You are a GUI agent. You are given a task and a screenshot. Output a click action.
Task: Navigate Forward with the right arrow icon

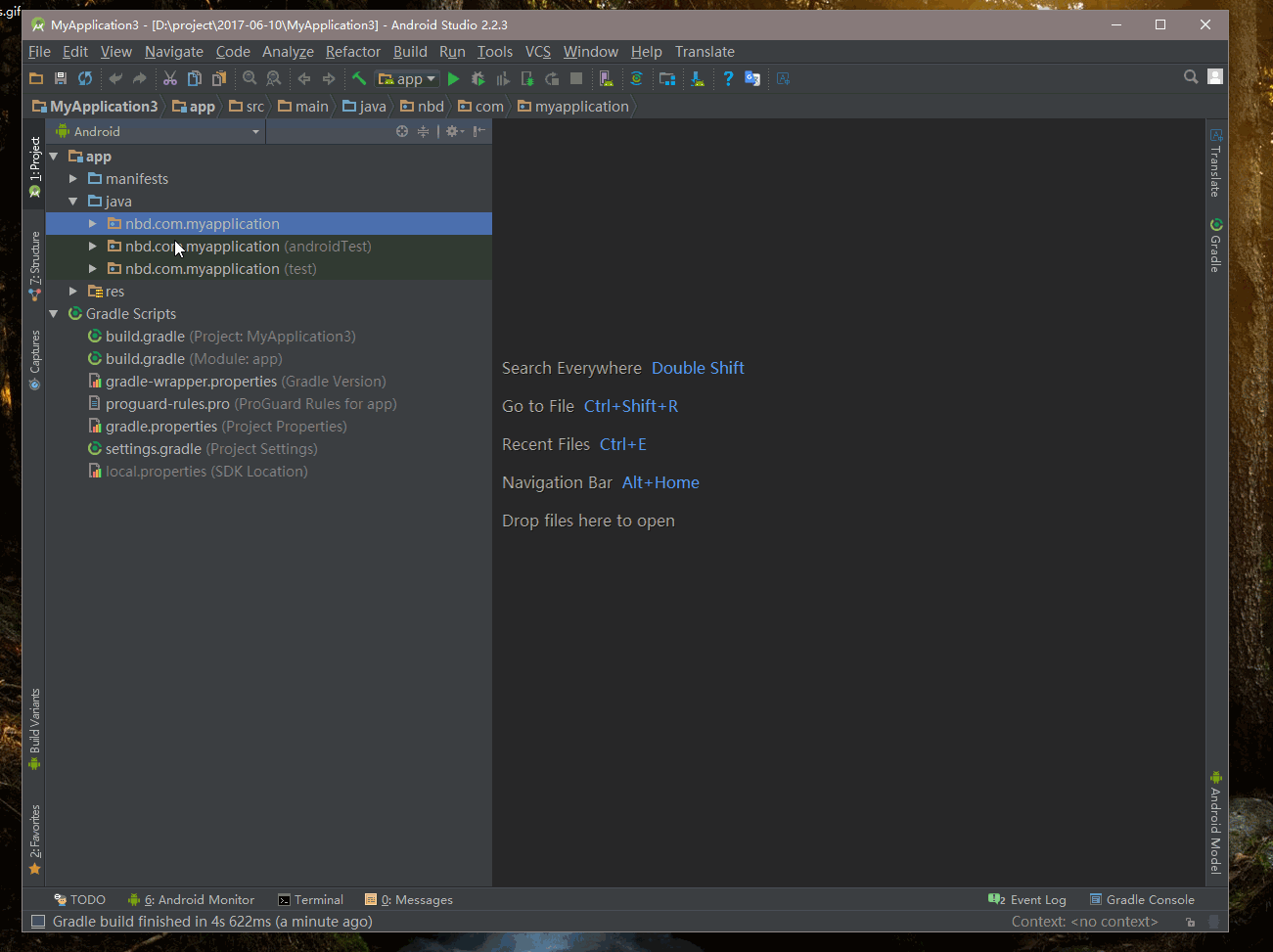(329, 78)
